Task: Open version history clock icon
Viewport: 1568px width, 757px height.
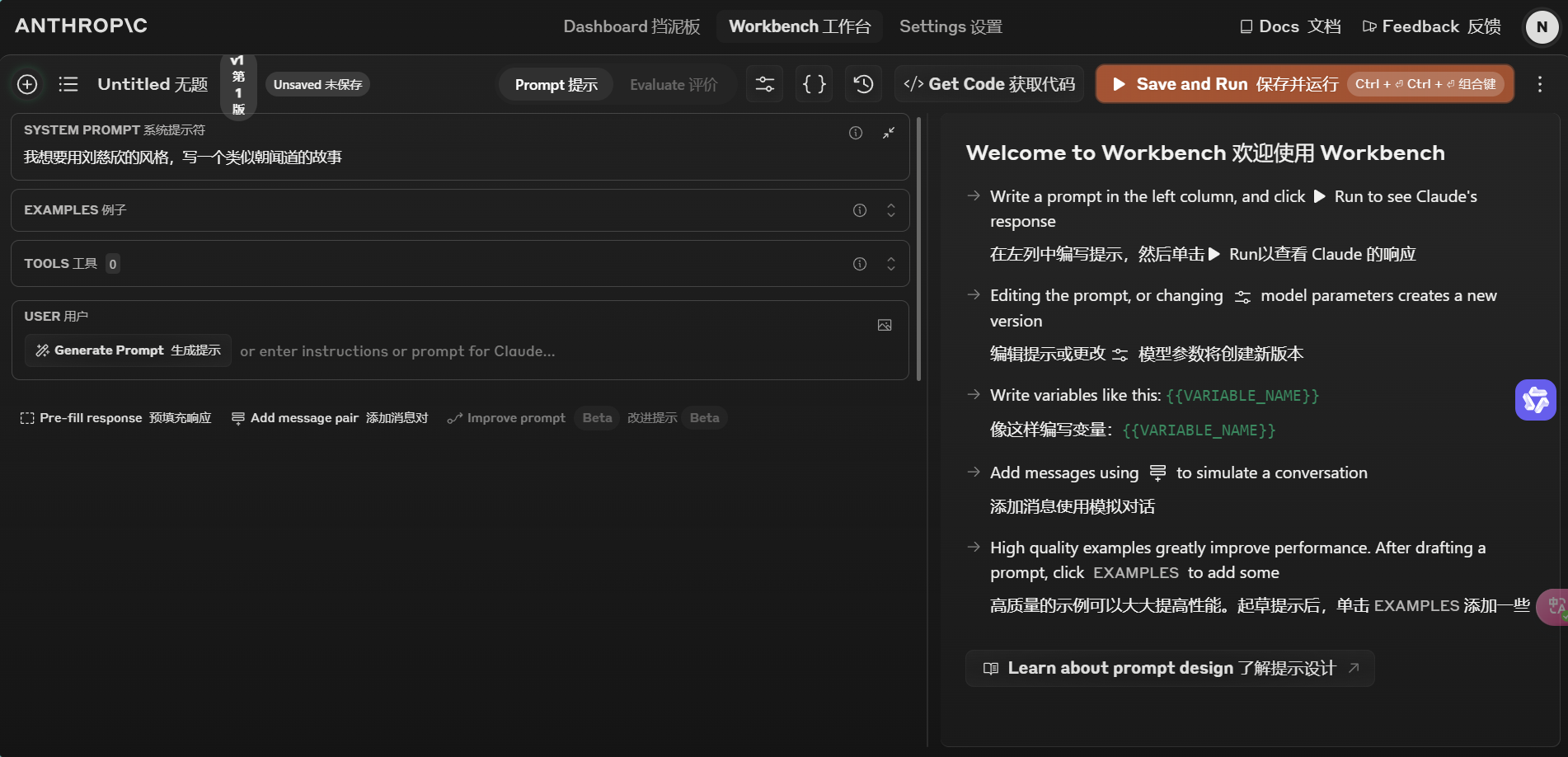Action: pos(863,84)
